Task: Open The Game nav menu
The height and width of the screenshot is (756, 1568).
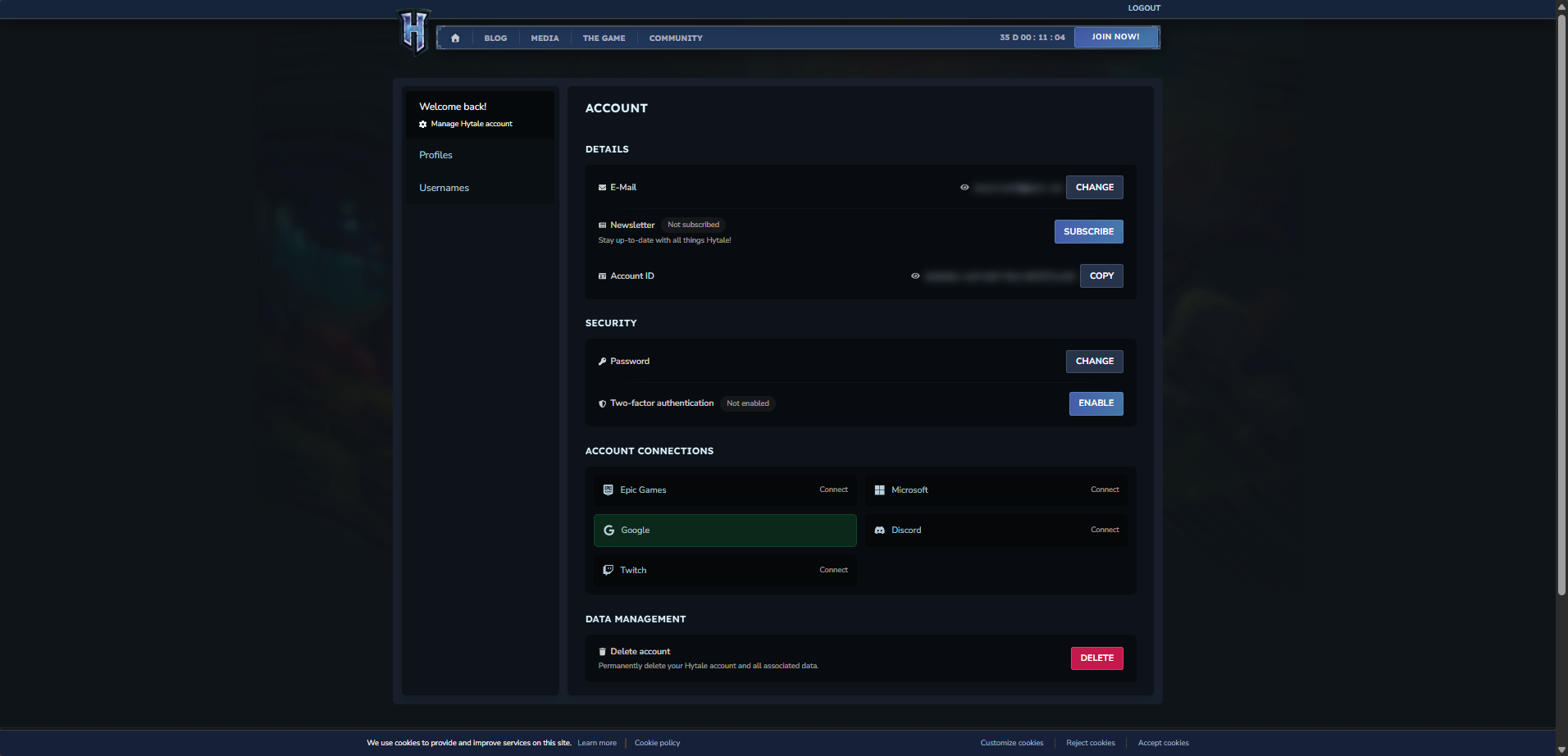Action: [x=604, y=39]
